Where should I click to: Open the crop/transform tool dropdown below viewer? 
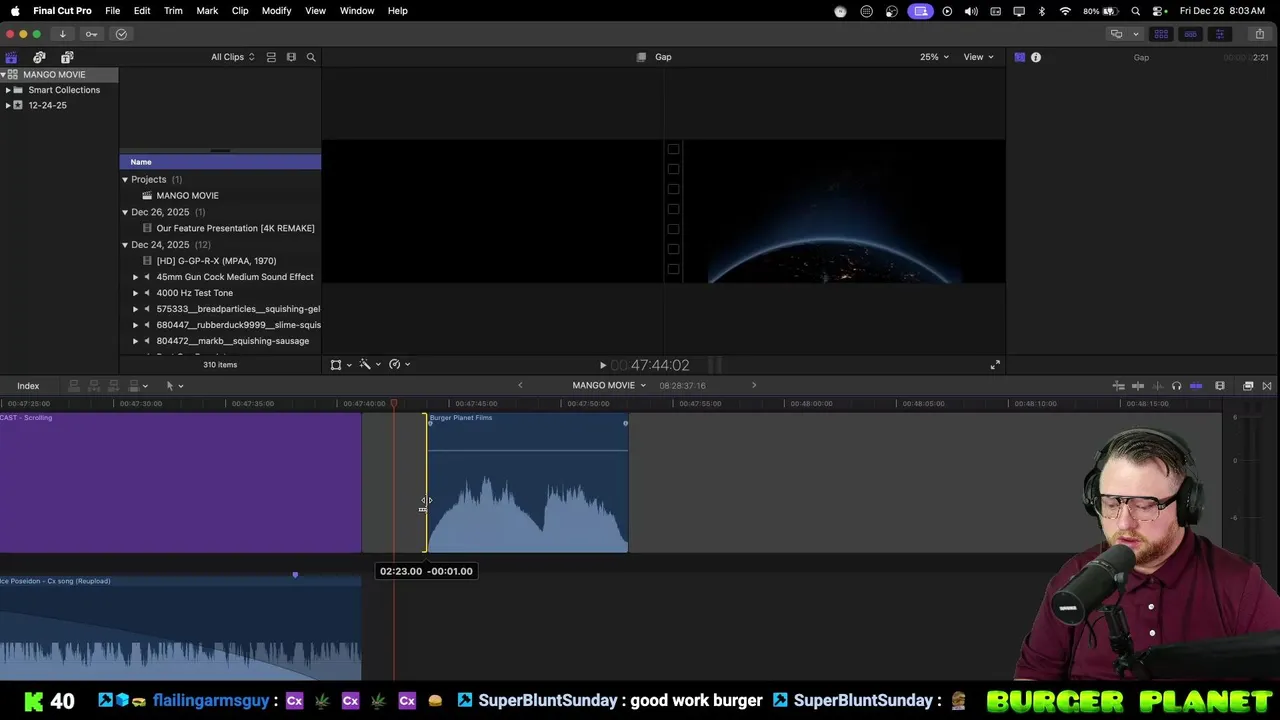click(x=341, y=365)
